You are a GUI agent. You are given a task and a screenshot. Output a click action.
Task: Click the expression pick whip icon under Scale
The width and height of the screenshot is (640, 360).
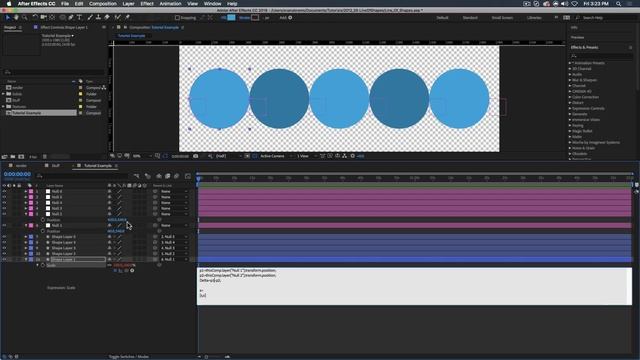(x=126, y=270)
